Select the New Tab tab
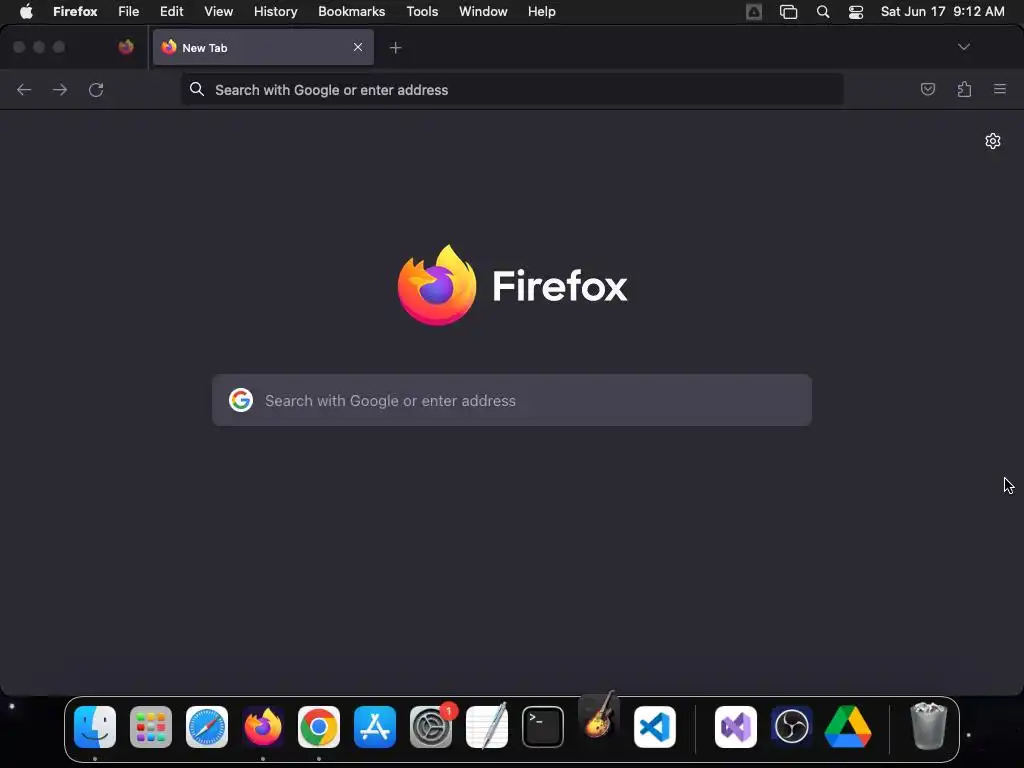The width and height of the screenshot is (1024, 768). pyautogui.click(x=263, y=47)
